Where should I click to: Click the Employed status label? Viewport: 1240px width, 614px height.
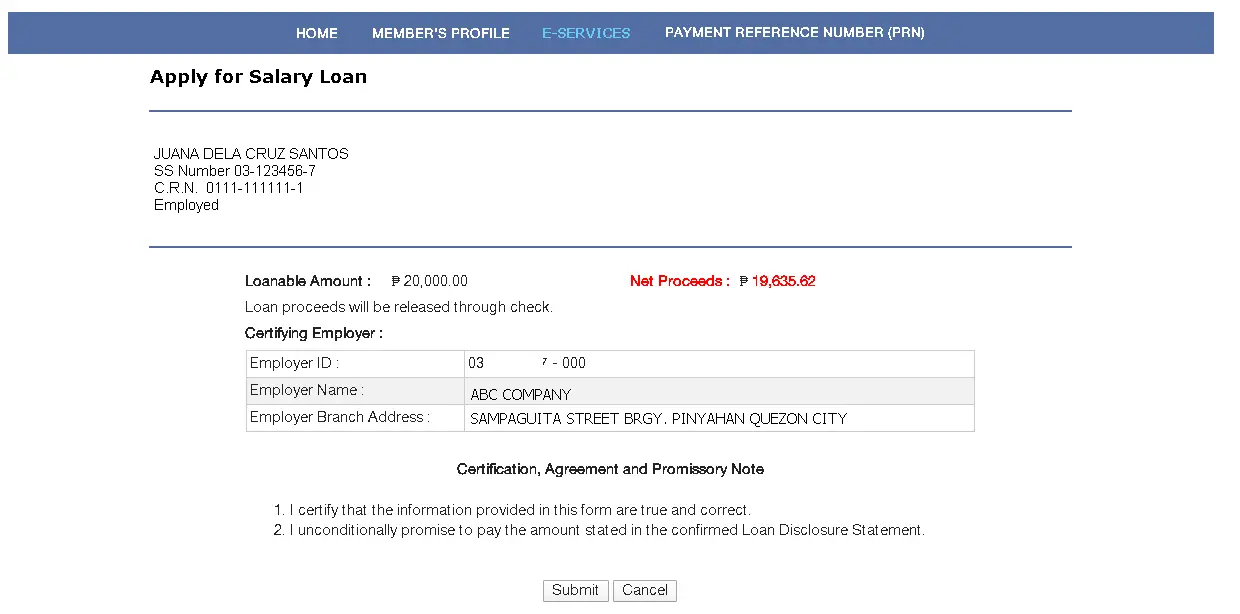pos(185,204)
